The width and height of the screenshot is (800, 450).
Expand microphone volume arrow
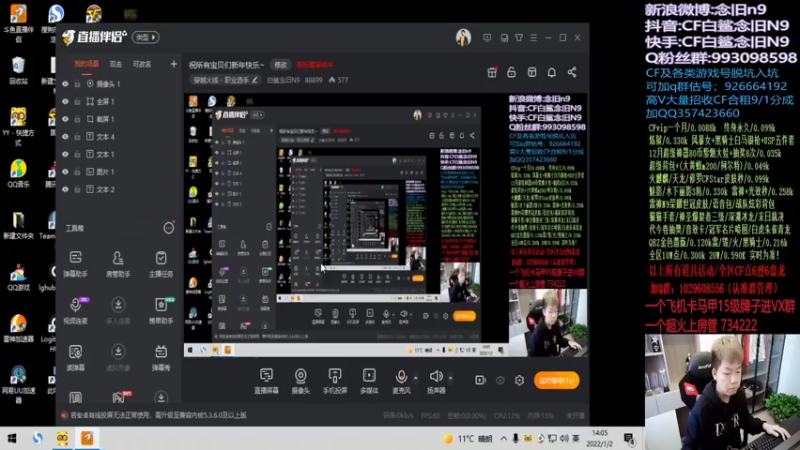[x=416, y=378]
